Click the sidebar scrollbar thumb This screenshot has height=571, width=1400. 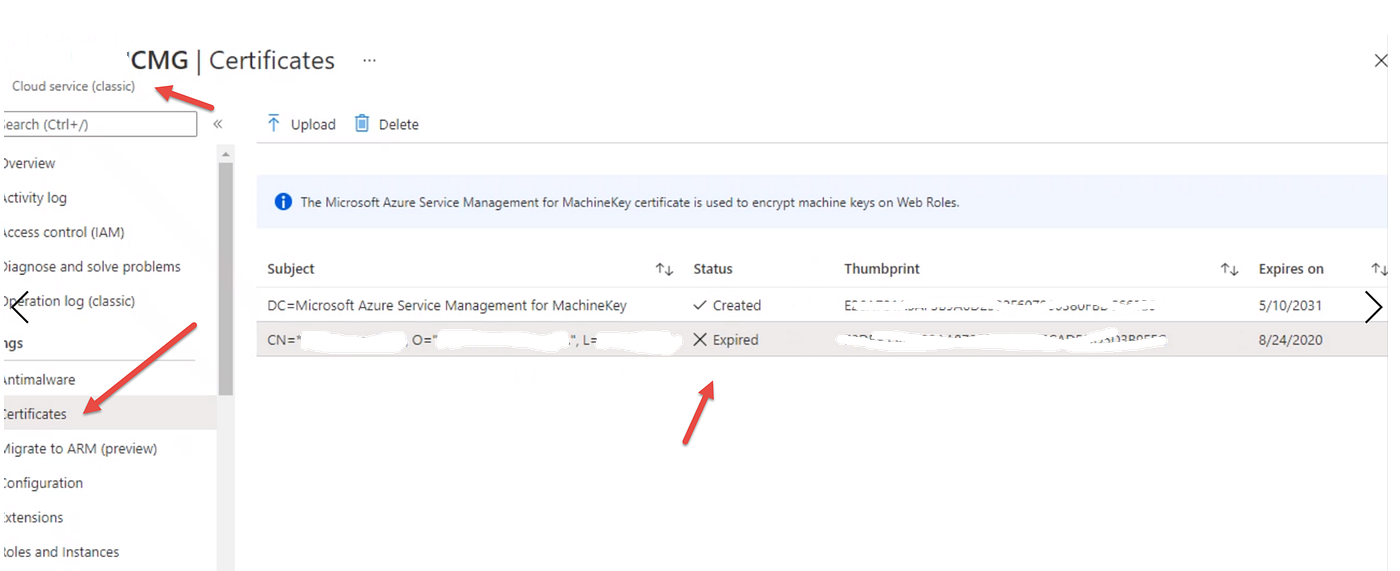coord(226,280)
